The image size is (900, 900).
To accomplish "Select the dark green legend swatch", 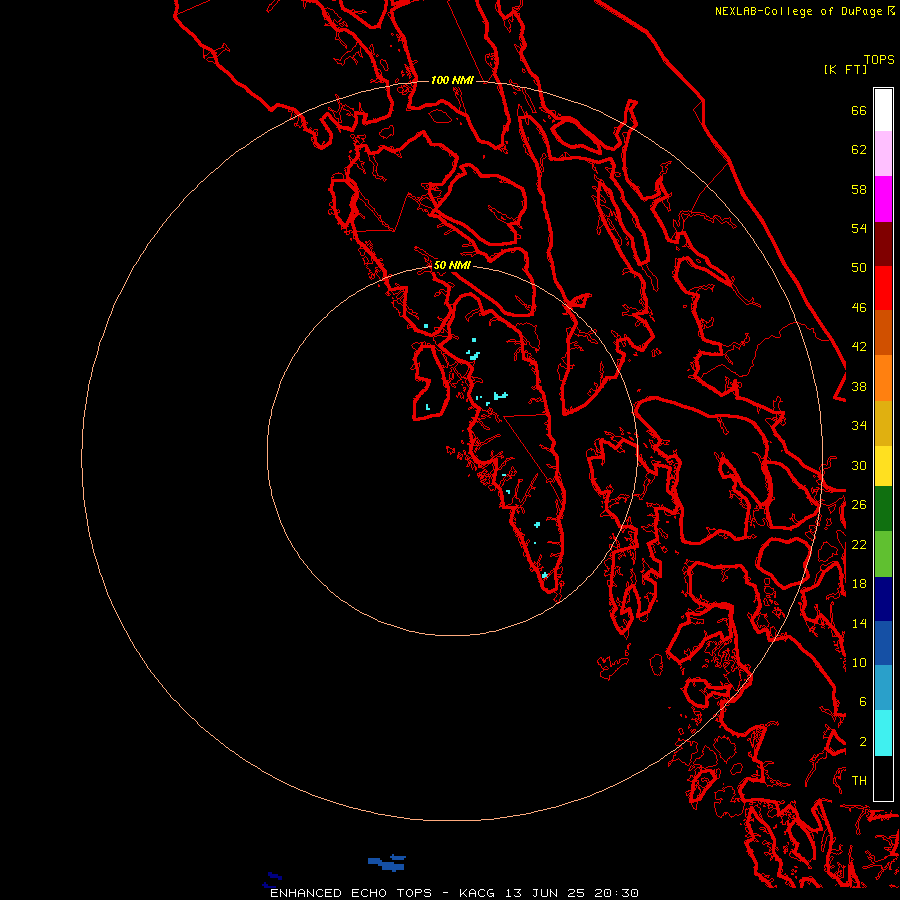I will coord(883,509).
